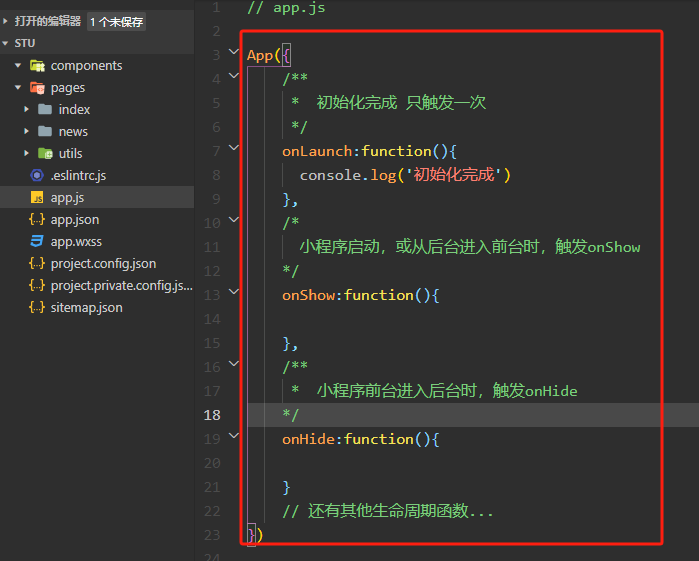The height and width of the screenshot is (561, 699).
Task: Fold the onShow function at line 13
Action: click(x=234, y=292)
